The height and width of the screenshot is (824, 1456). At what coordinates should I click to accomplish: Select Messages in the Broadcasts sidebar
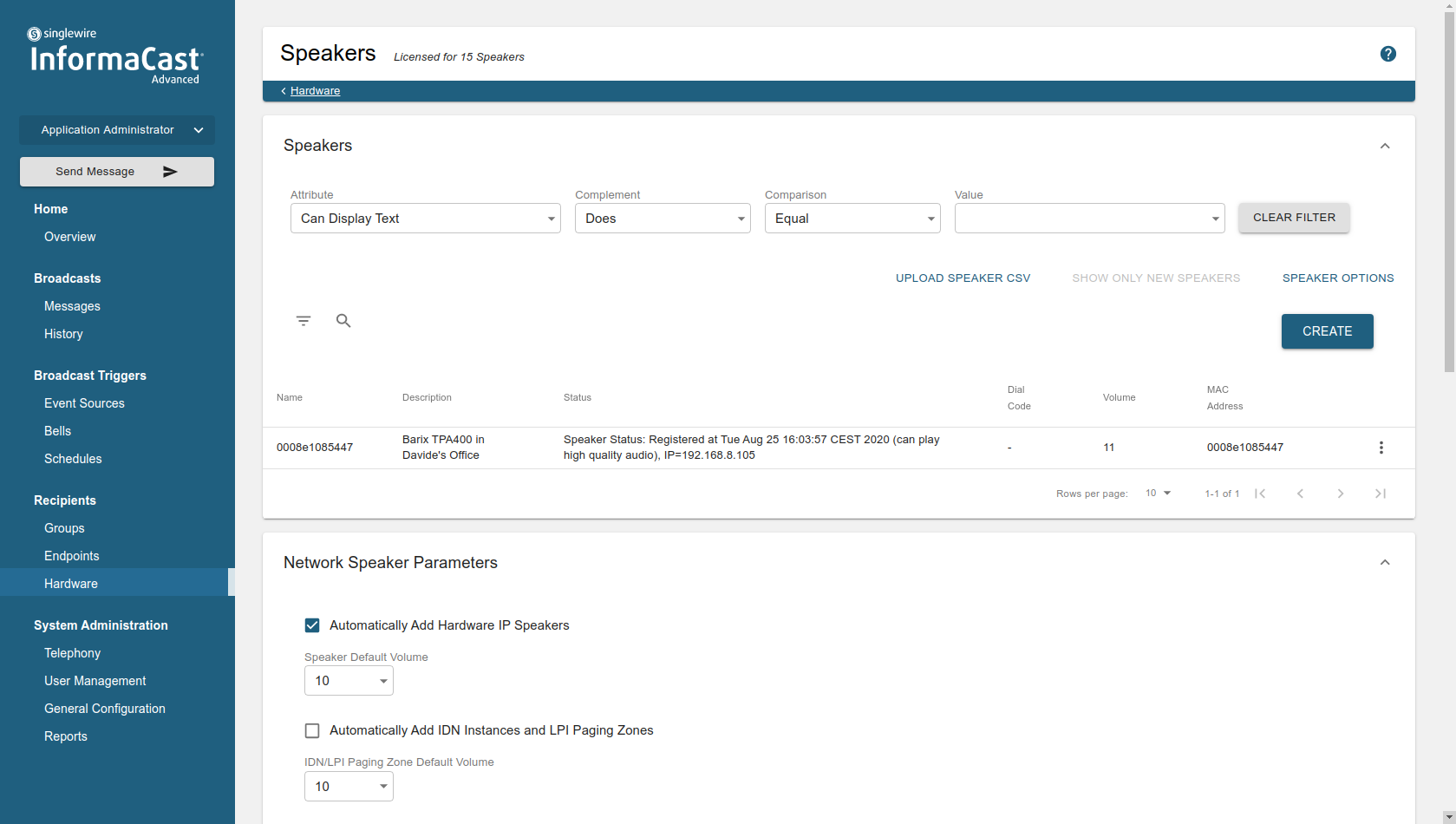[72, 305]
